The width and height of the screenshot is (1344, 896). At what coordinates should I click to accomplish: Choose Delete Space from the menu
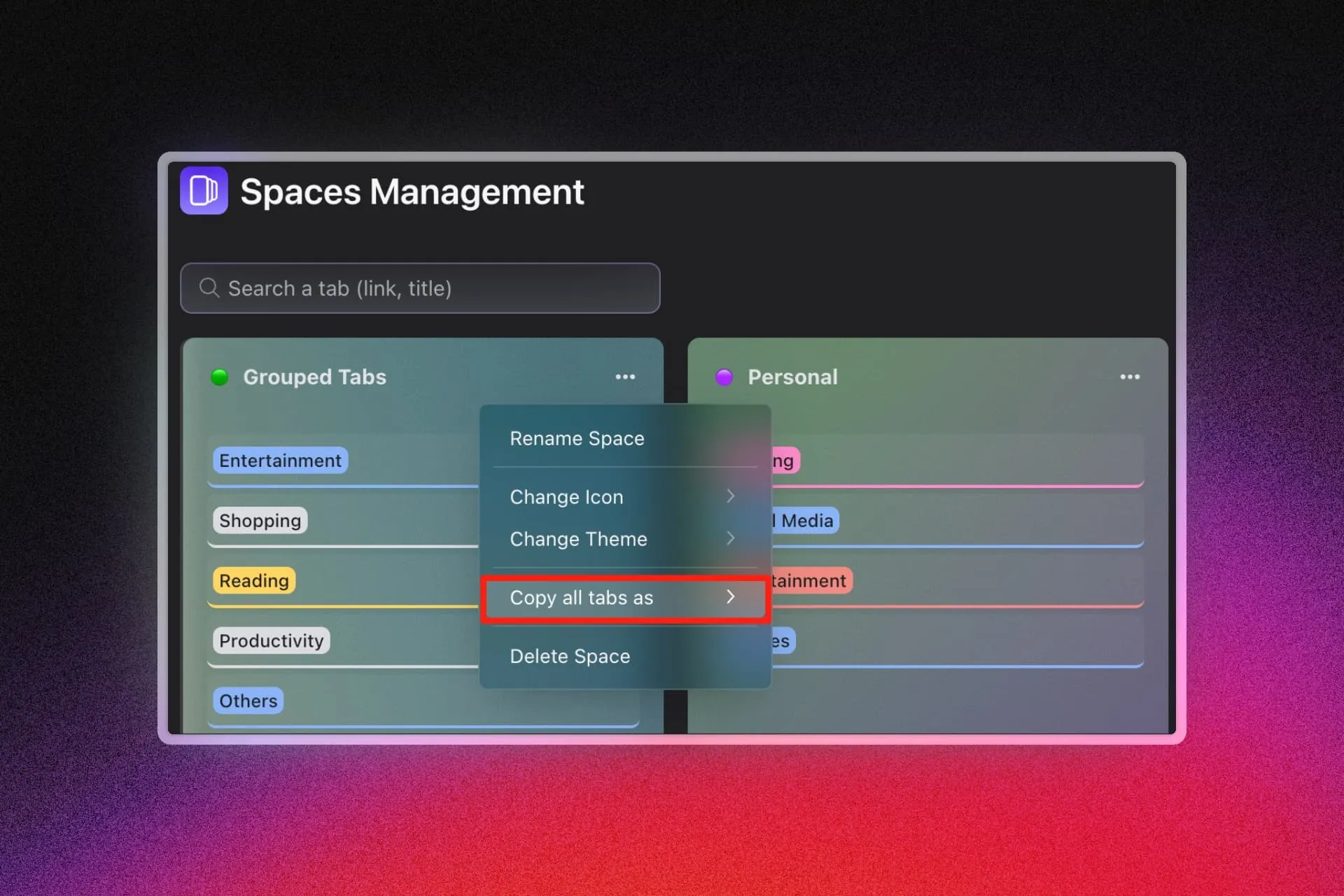(570, 656)
